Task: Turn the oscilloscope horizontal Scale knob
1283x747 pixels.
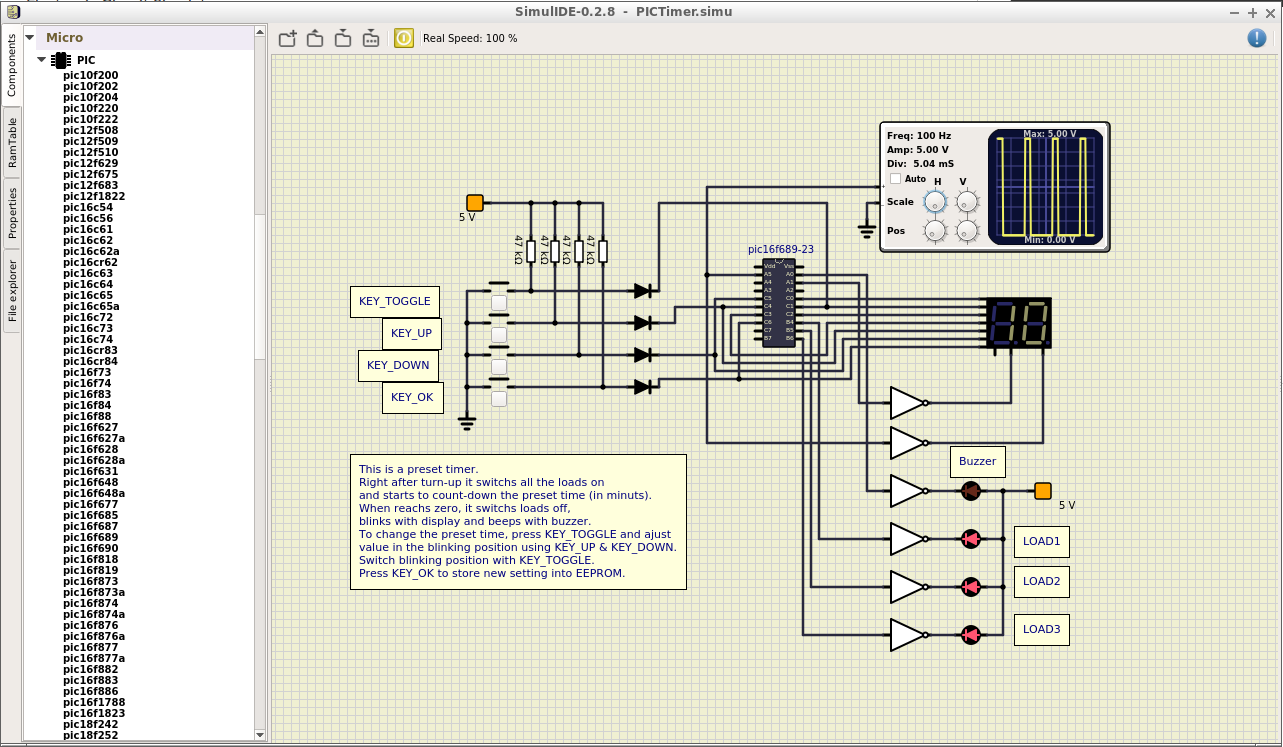Action: click(935, 203)
